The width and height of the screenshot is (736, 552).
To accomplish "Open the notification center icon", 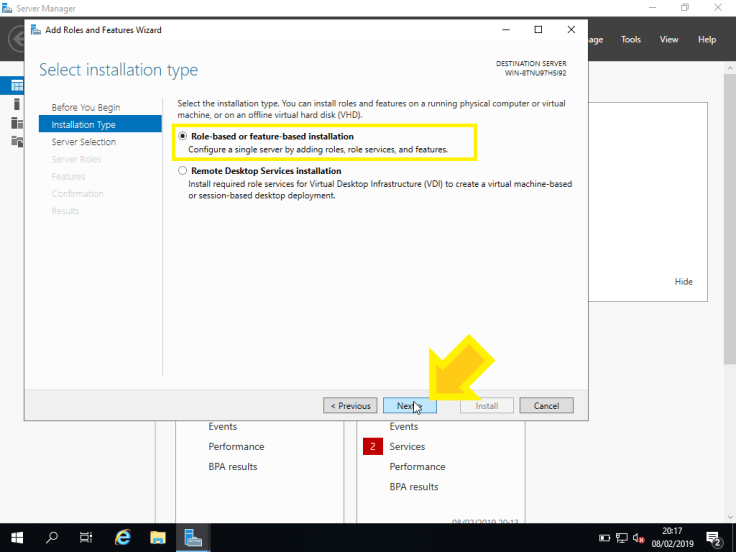I will click(713, 538).
